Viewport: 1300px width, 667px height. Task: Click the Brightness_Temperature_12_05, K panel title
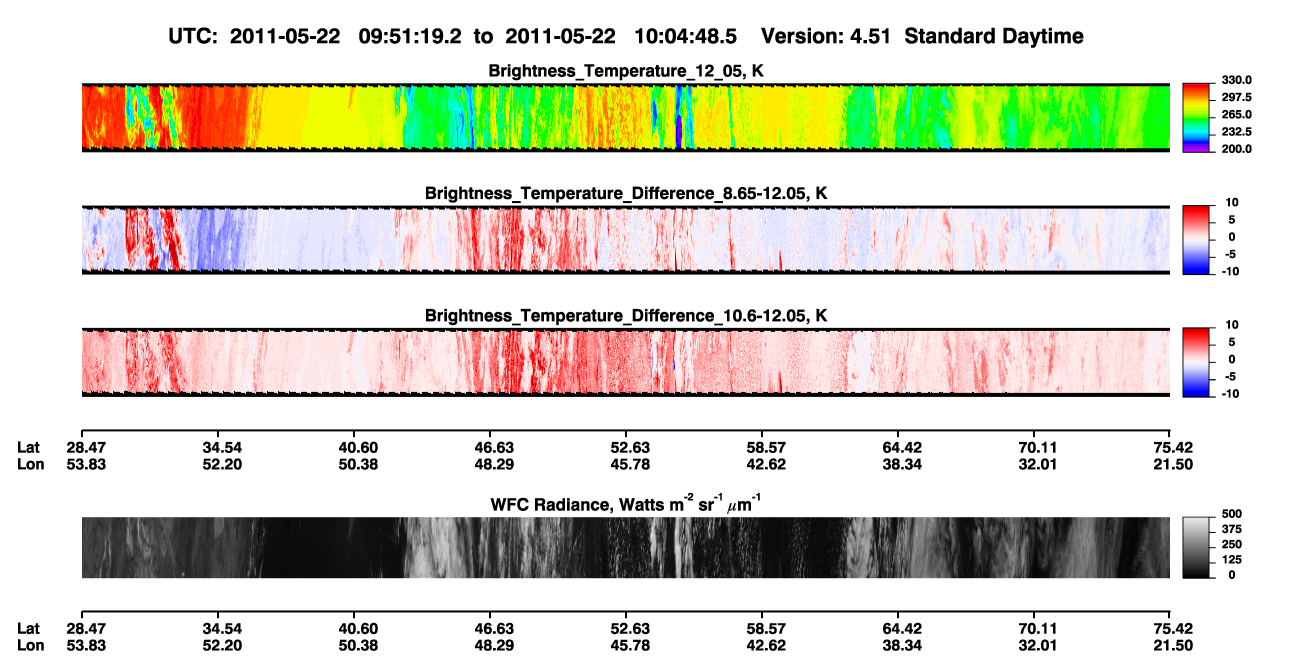pos(626,71)
